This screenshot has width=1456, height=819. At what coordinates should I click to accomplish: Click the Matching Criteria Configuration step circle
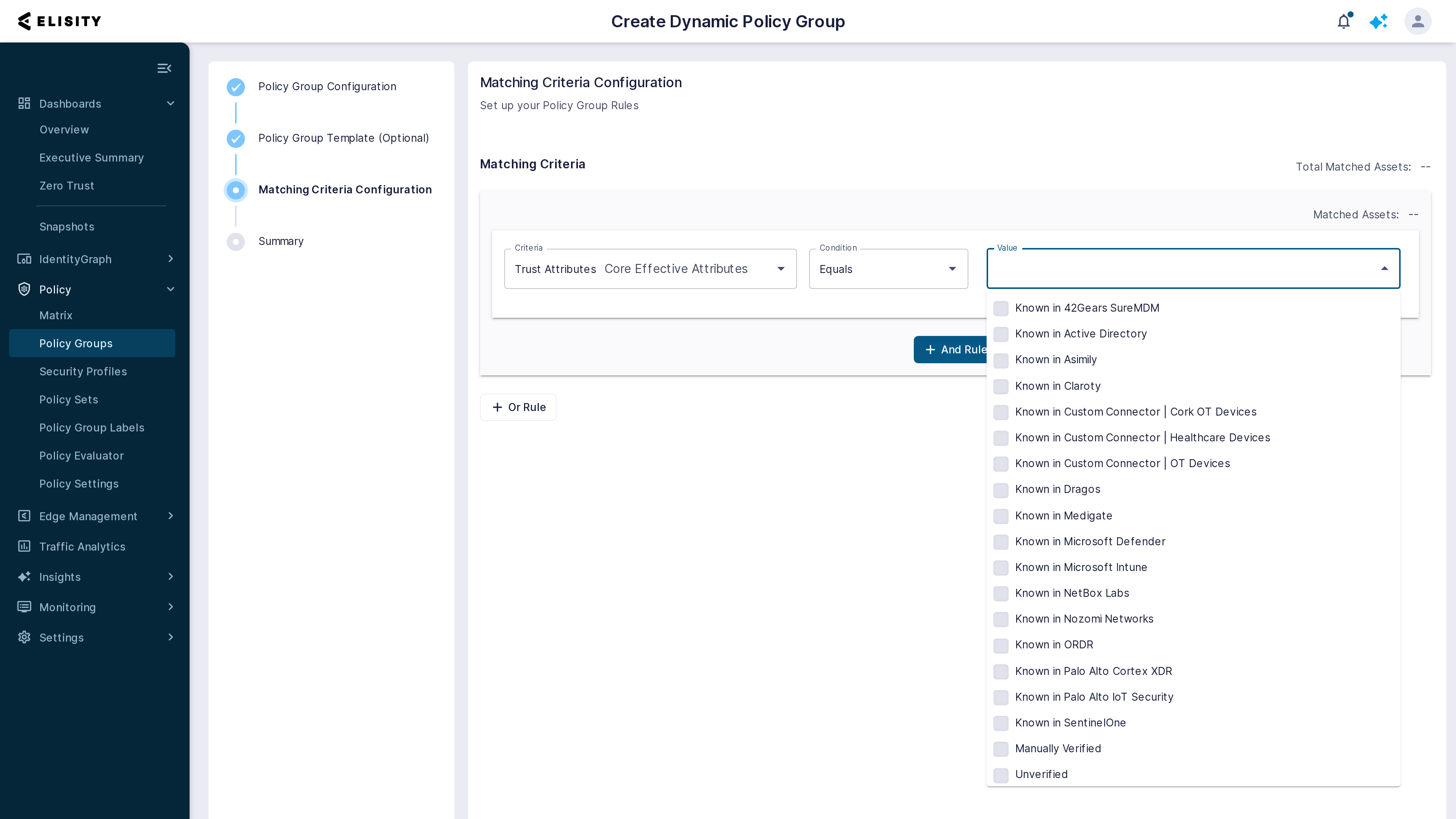point(236,190)
